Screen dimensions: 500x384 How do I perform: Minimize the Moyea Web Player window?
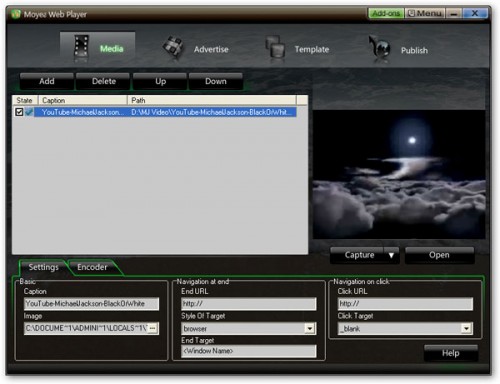tap(453, 13)
